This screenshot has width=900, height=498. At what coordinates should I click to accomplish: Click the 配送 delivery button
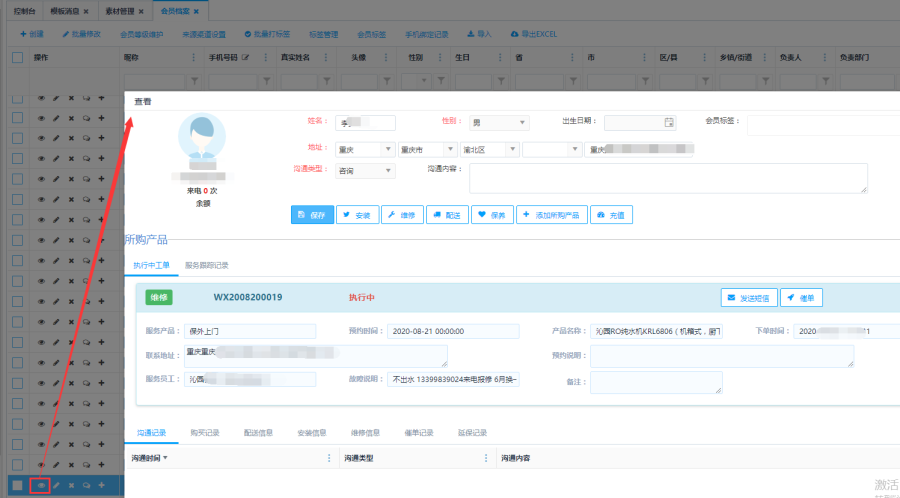tap(446, 215)
